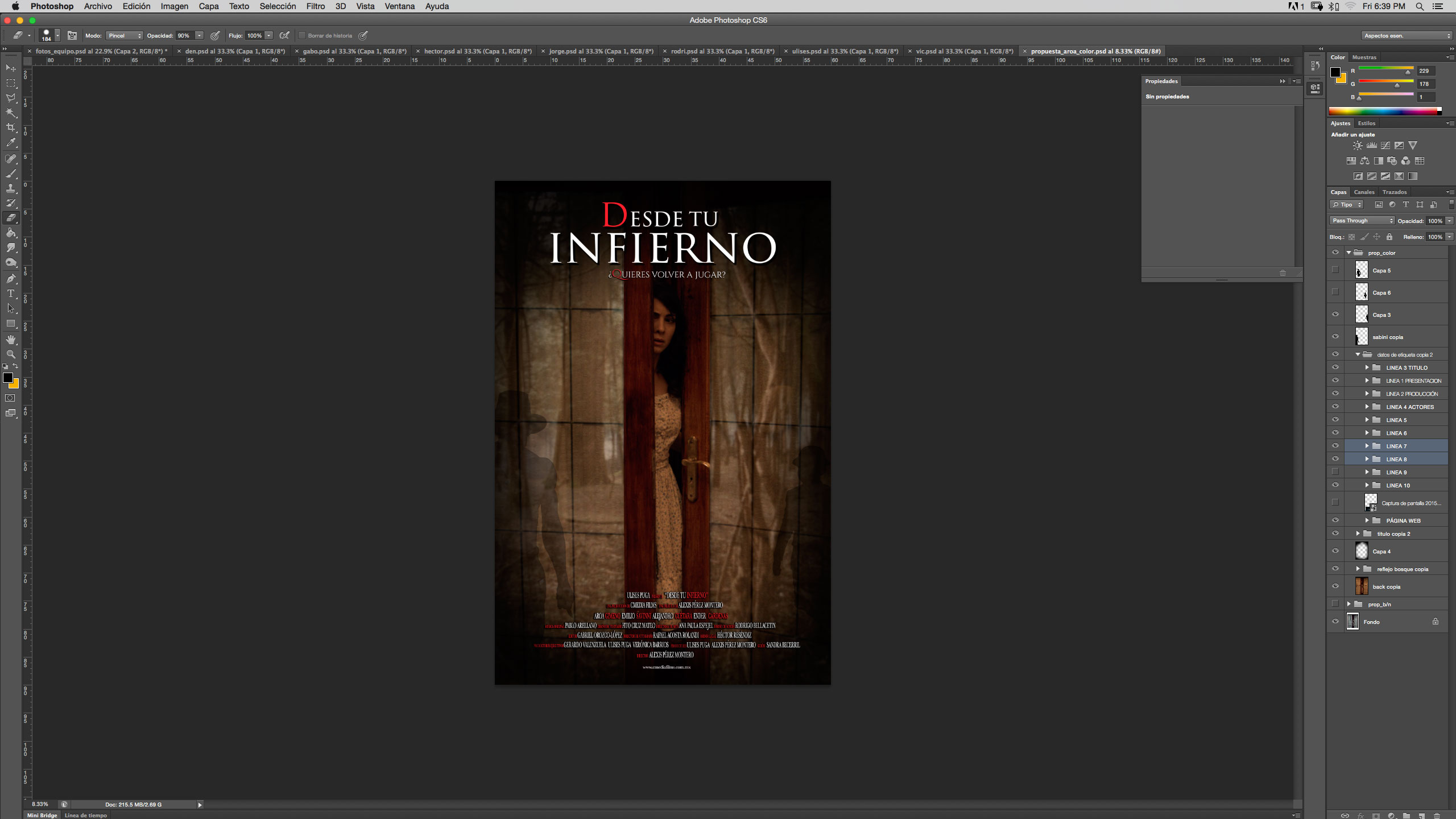Select the Move tool
Image resolution: width=1456 pixels, height=819 pixels.
pos(11,68)
